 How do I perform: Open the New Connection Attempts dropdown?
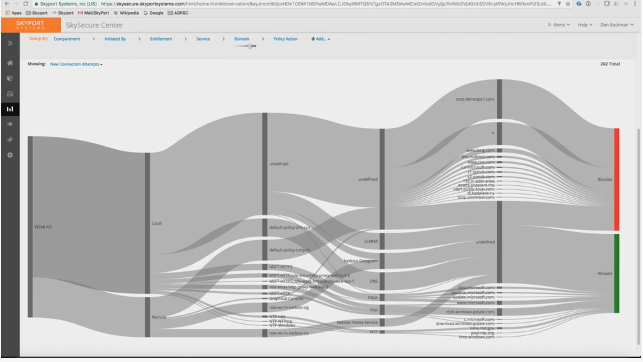76,64
